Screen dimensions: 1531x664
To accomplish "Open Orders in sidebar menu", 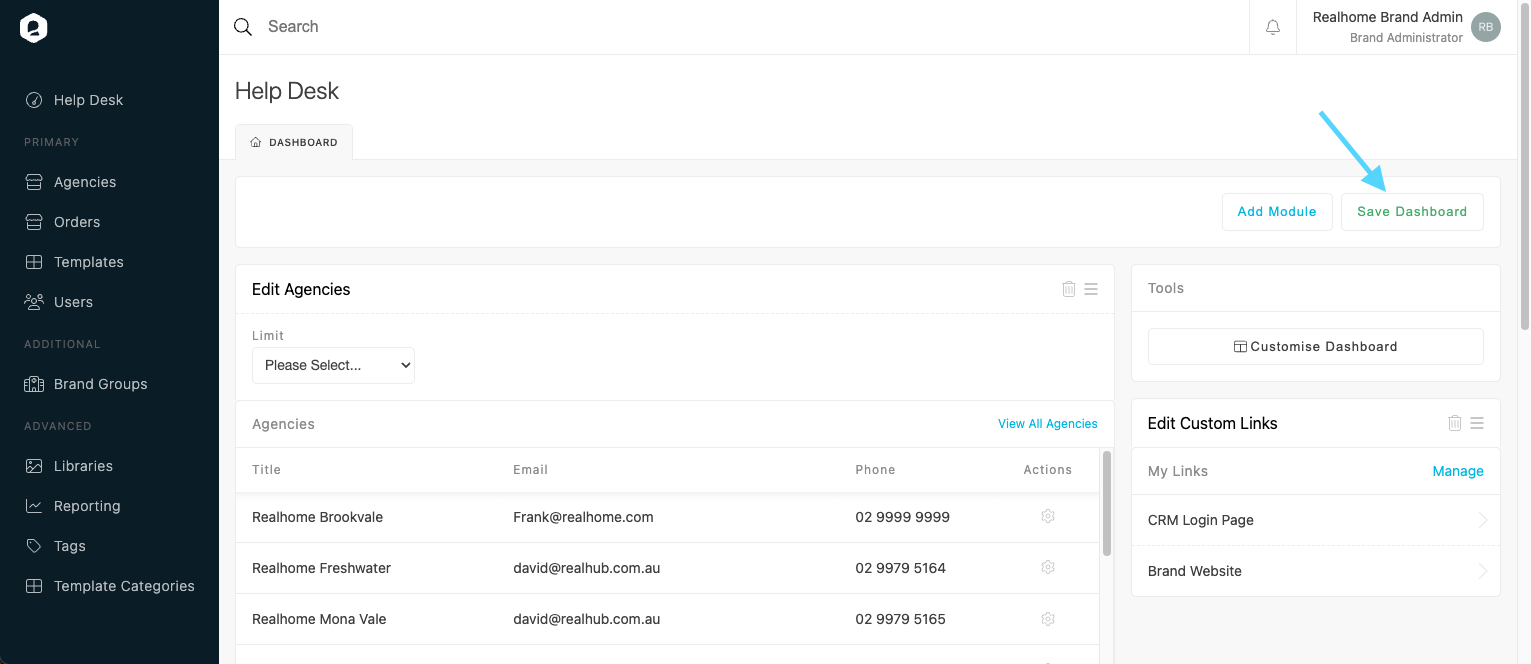I will (77, 222).
